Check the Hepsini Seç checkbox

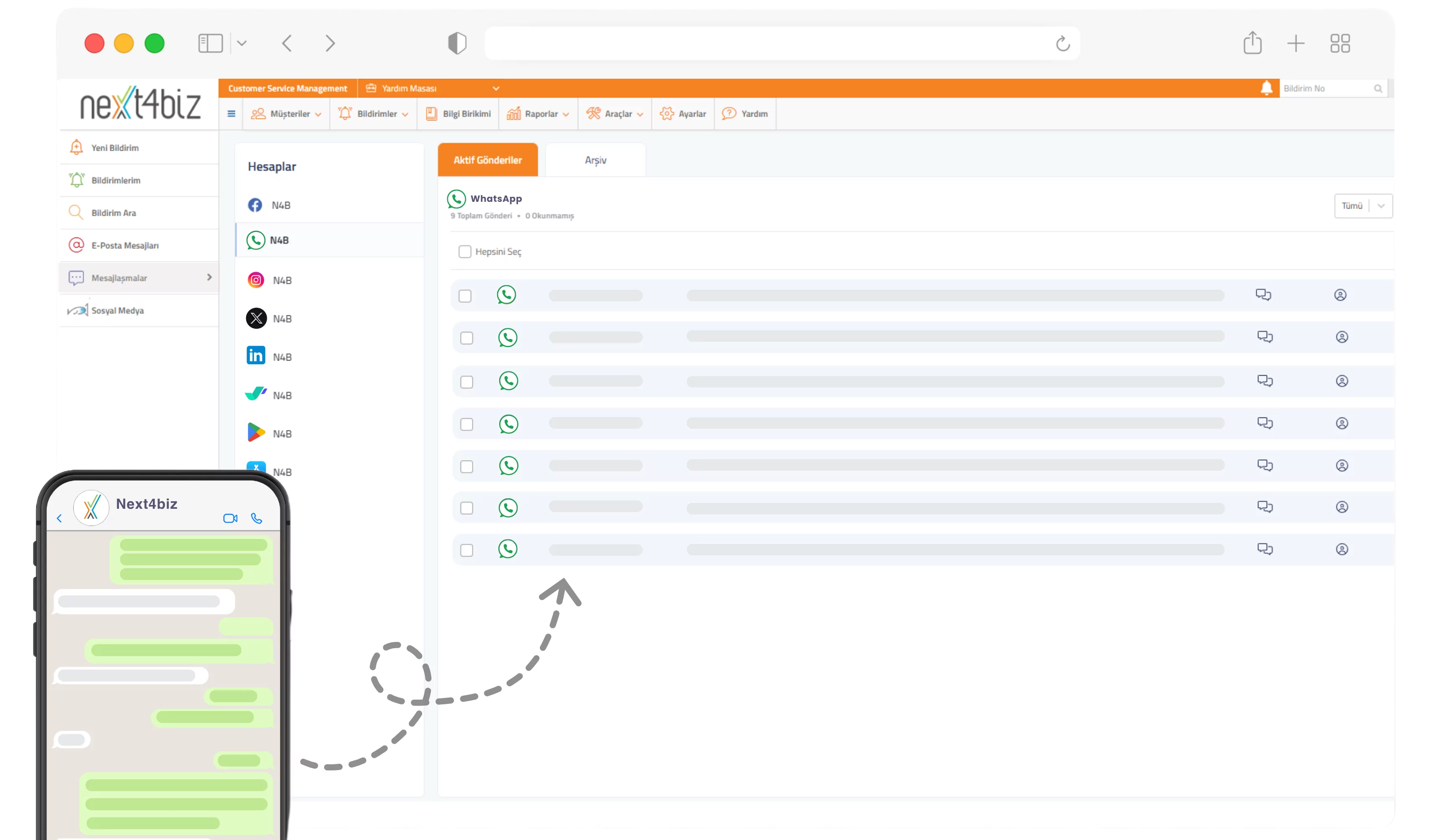[x=464, y=252]
